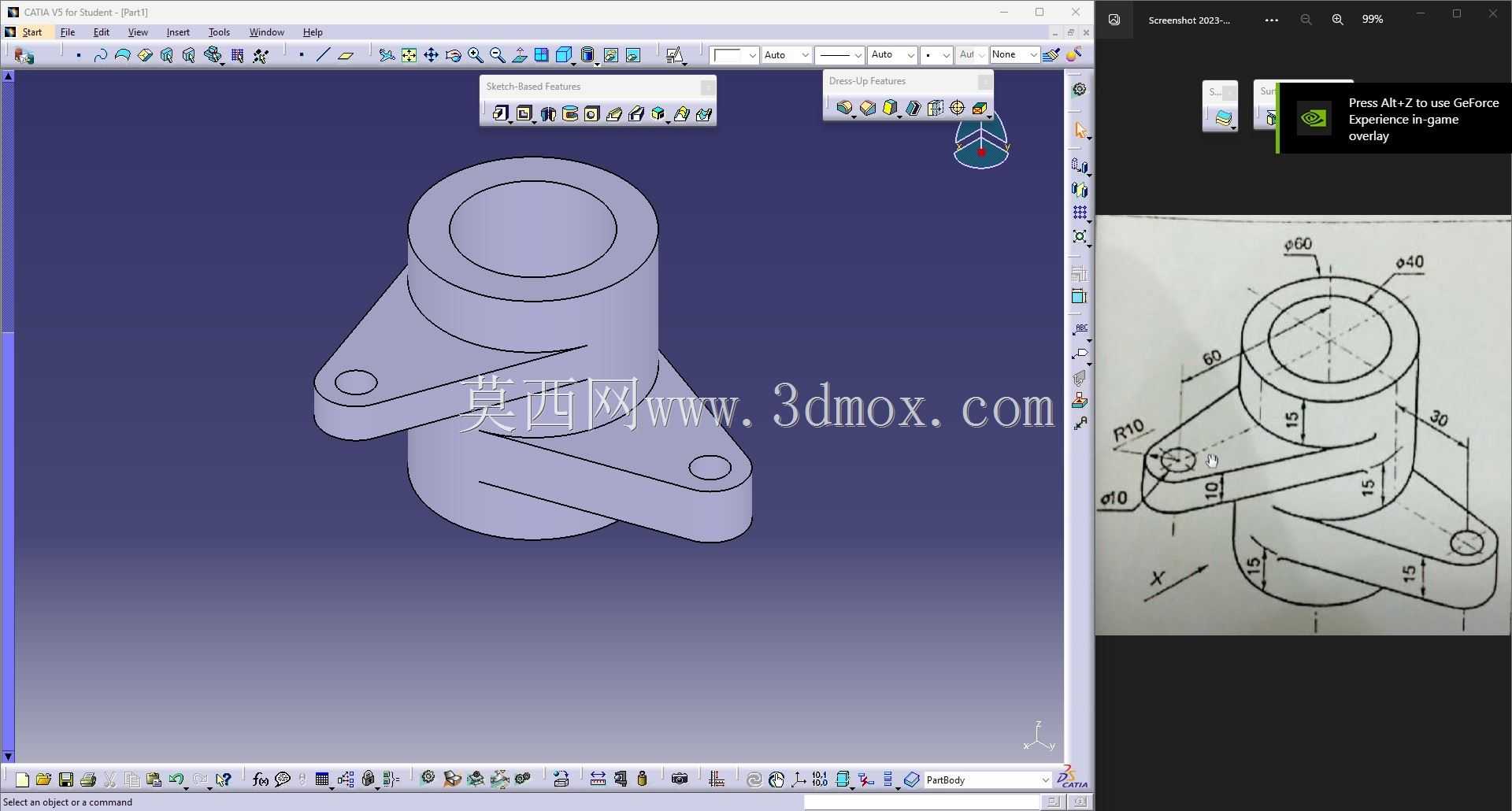Viewport: 1512px width, 811px height.
Task: Expand the shading view mode flyout arrow
Action: [596, 63]
